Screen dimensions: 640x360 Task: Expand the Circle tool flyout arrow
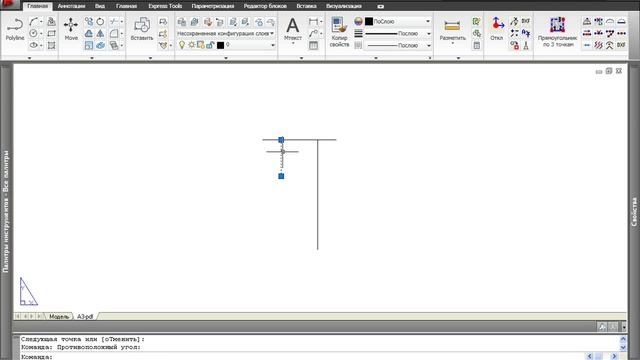point(41,33)
